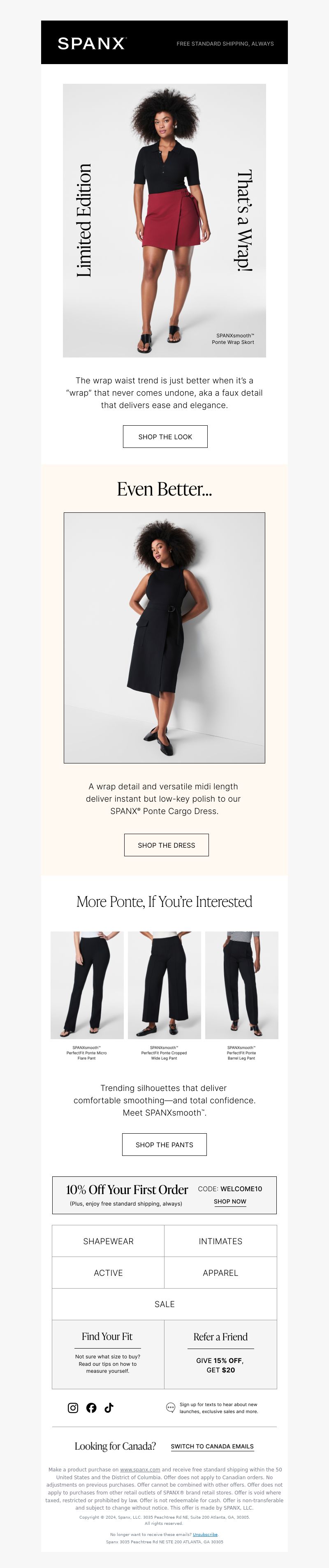Click the Shop The Look button
The image size is (329, 1568).
click(x=165, y=436)
